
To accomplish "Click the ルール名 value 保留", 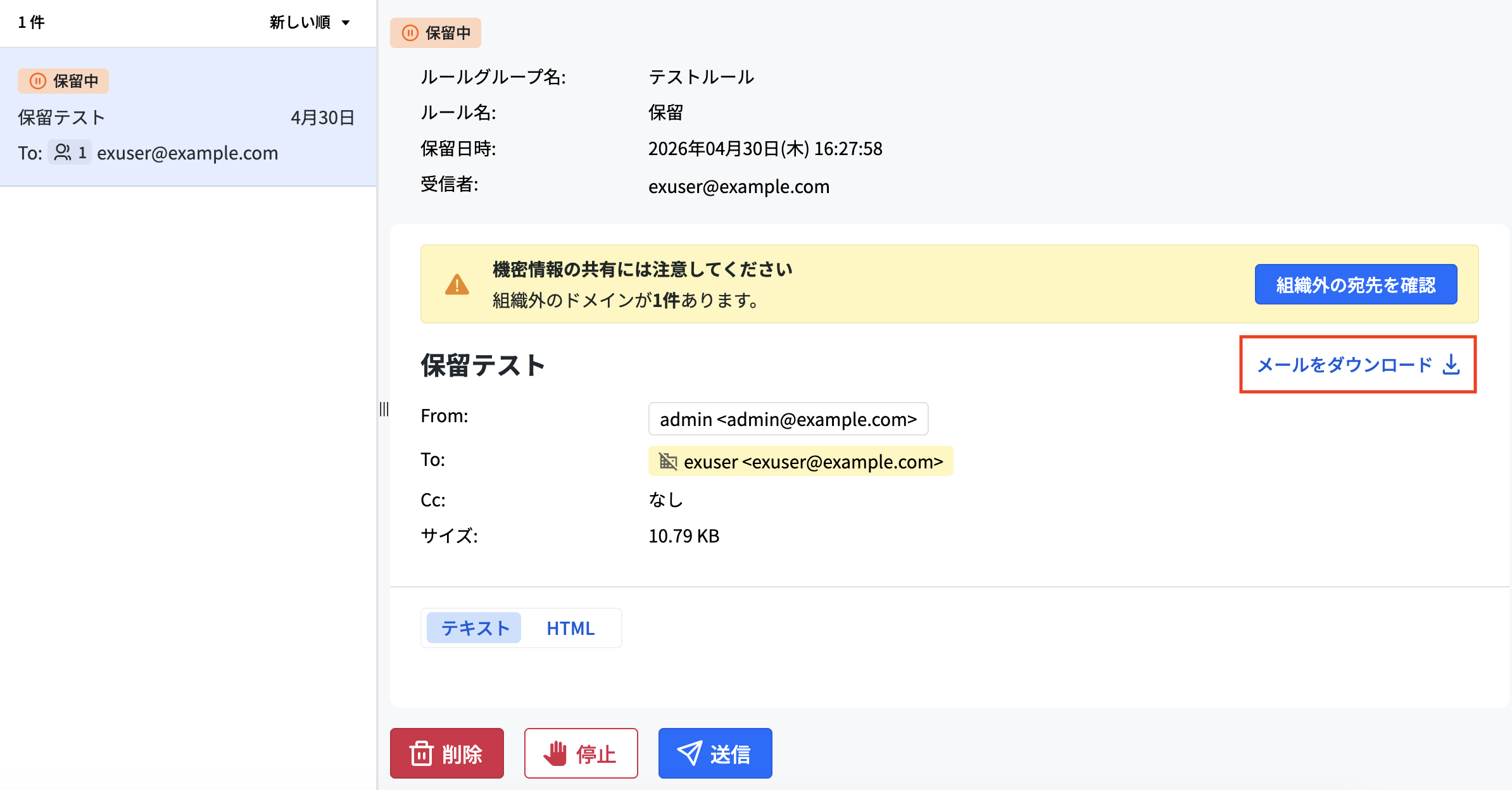I will (x=665, y=113).
